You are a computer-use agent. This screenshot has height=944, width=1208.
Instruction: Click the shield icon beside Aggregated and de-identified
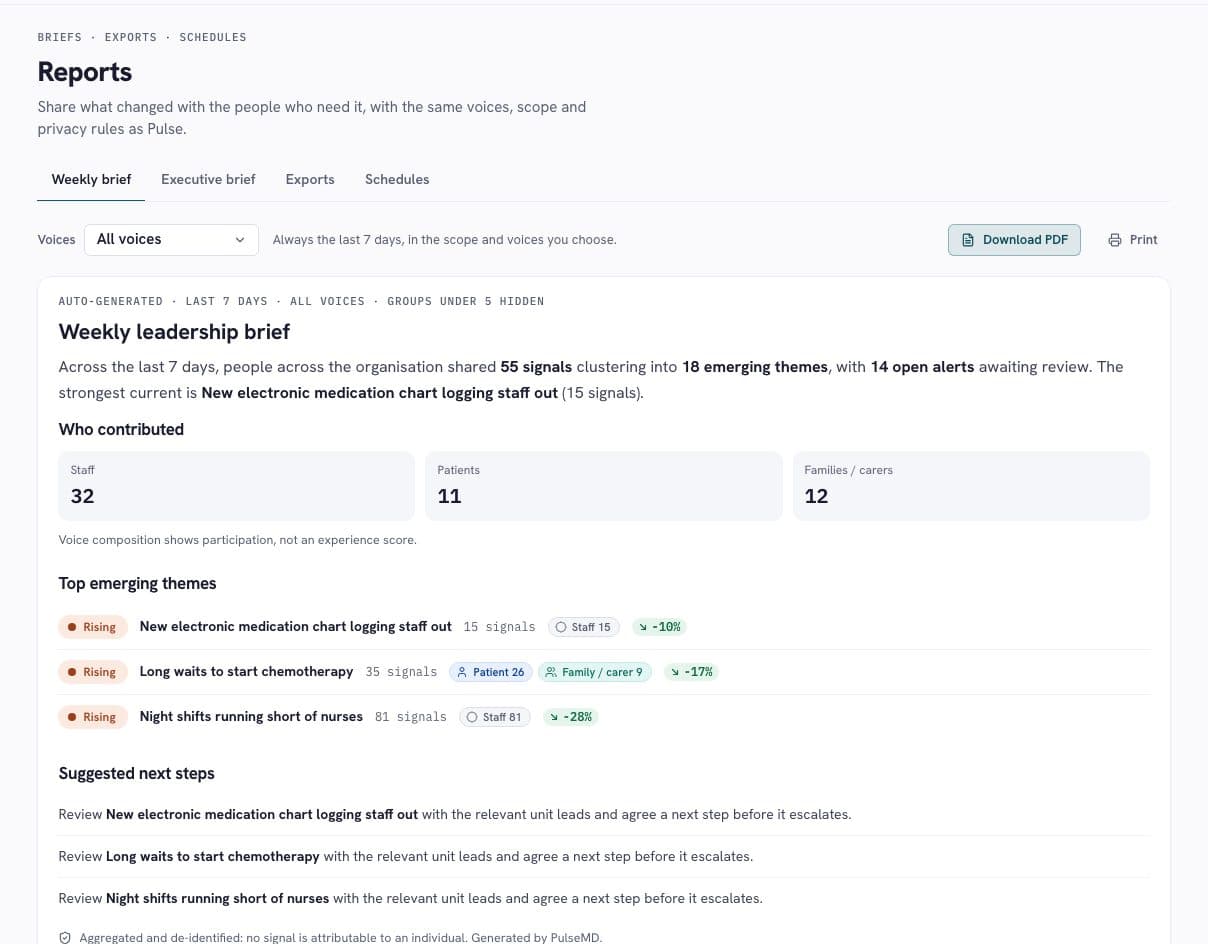65,938
